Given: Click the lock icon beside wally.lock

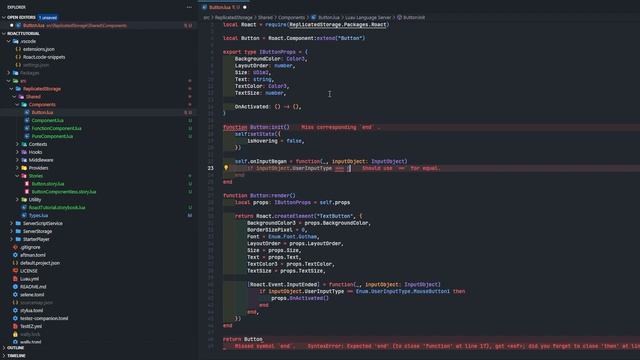Looking at the screenshot, I should [15, 334].
